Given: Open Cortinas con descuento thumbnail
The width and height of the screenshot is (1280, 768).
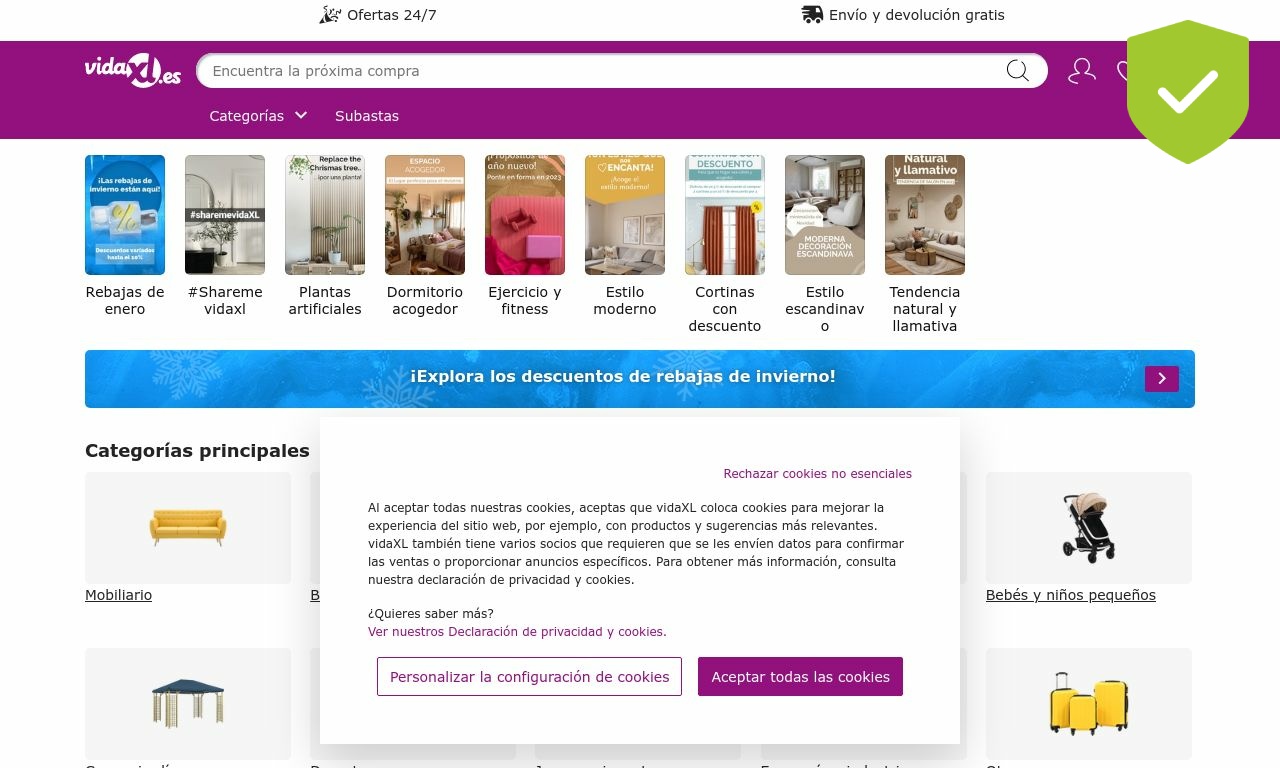Looking at the screenshot, I should pyautogui.click(x=725, y=215).
